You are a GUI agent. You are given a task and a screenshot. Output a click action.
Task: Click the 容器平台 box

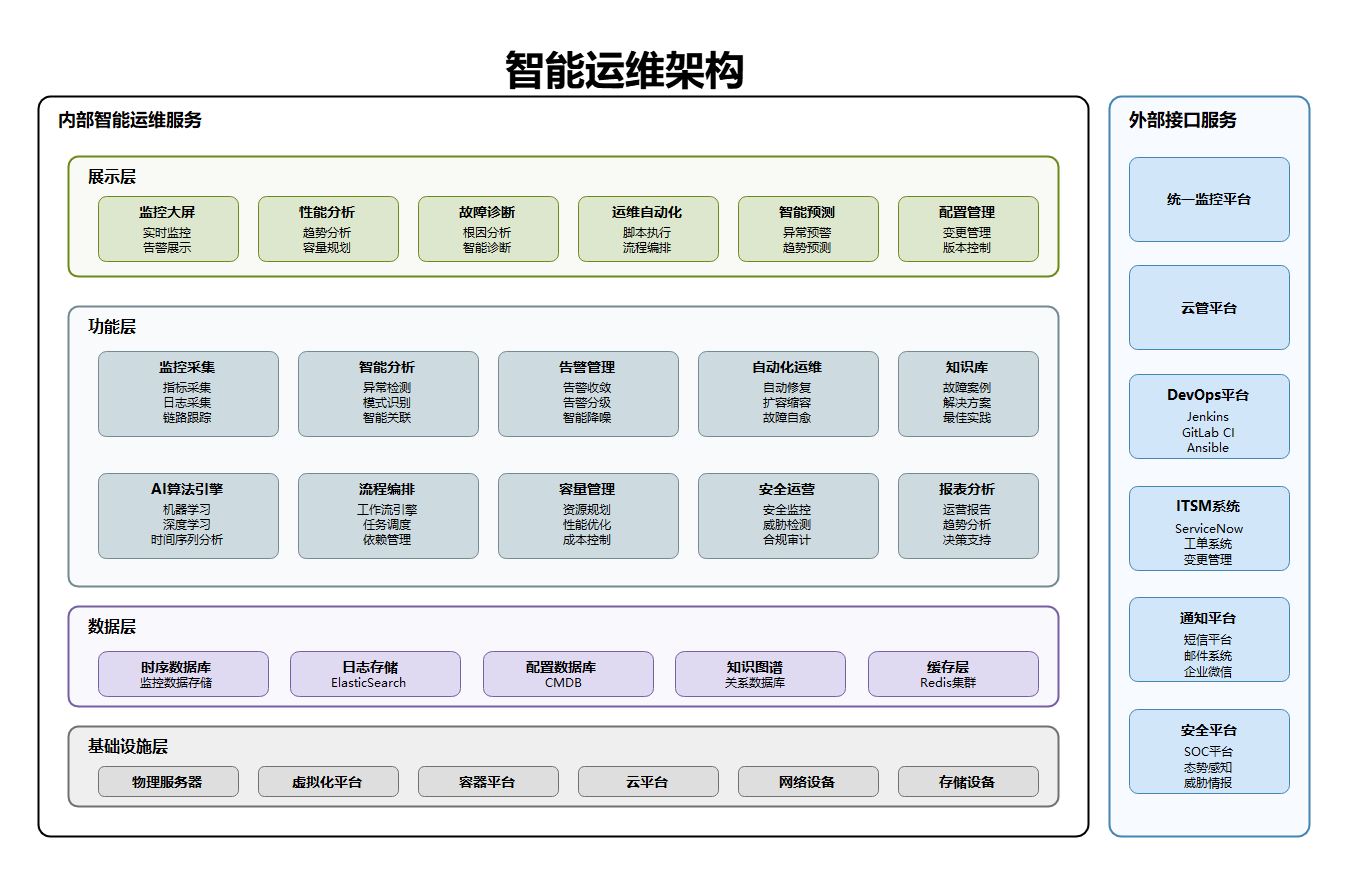click(488, 782)
